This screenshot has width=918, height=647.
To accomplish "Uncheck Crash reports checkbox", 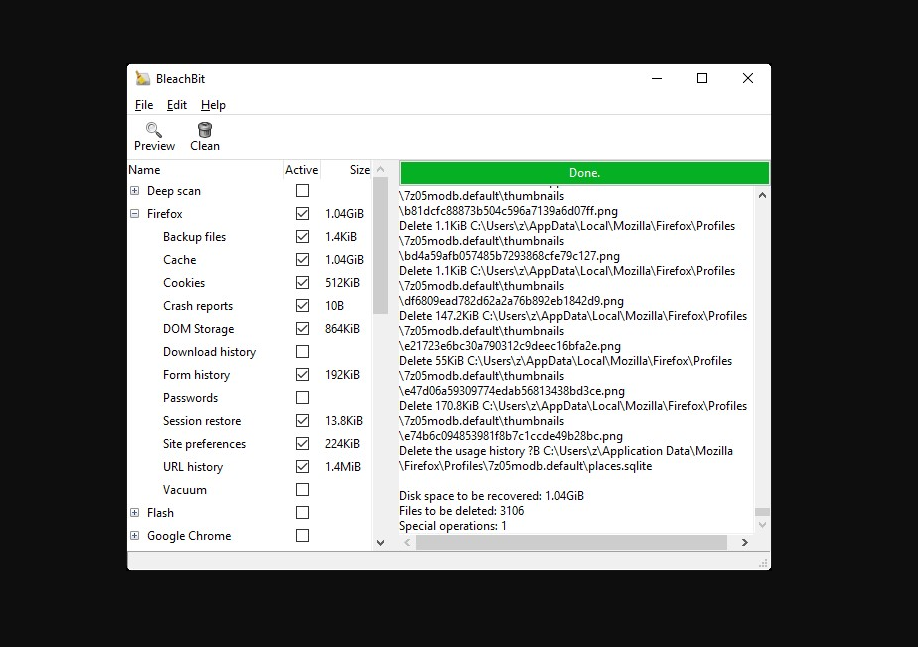I will 302,306.
